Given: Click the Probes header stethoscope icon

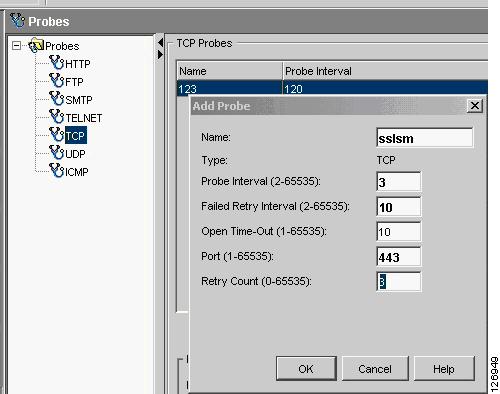Looking at the screenshot, I should coord(17,21).
